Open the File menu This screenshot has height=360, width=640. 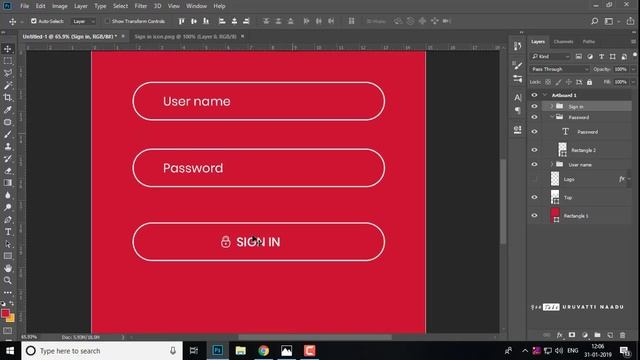coord(24,6)
